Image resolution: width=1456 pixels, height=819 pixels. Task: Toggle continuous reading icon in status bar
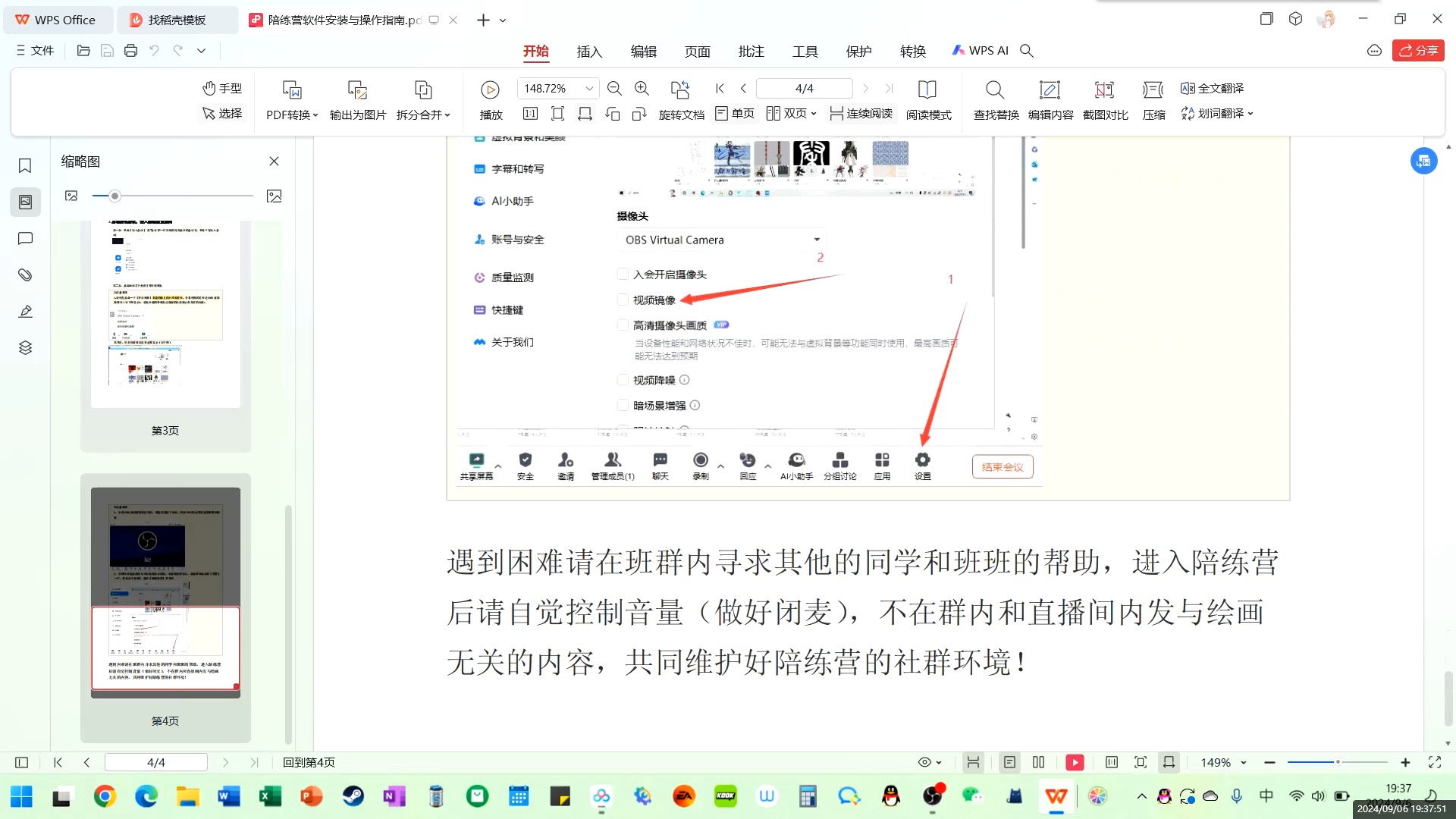click(973, 763)
